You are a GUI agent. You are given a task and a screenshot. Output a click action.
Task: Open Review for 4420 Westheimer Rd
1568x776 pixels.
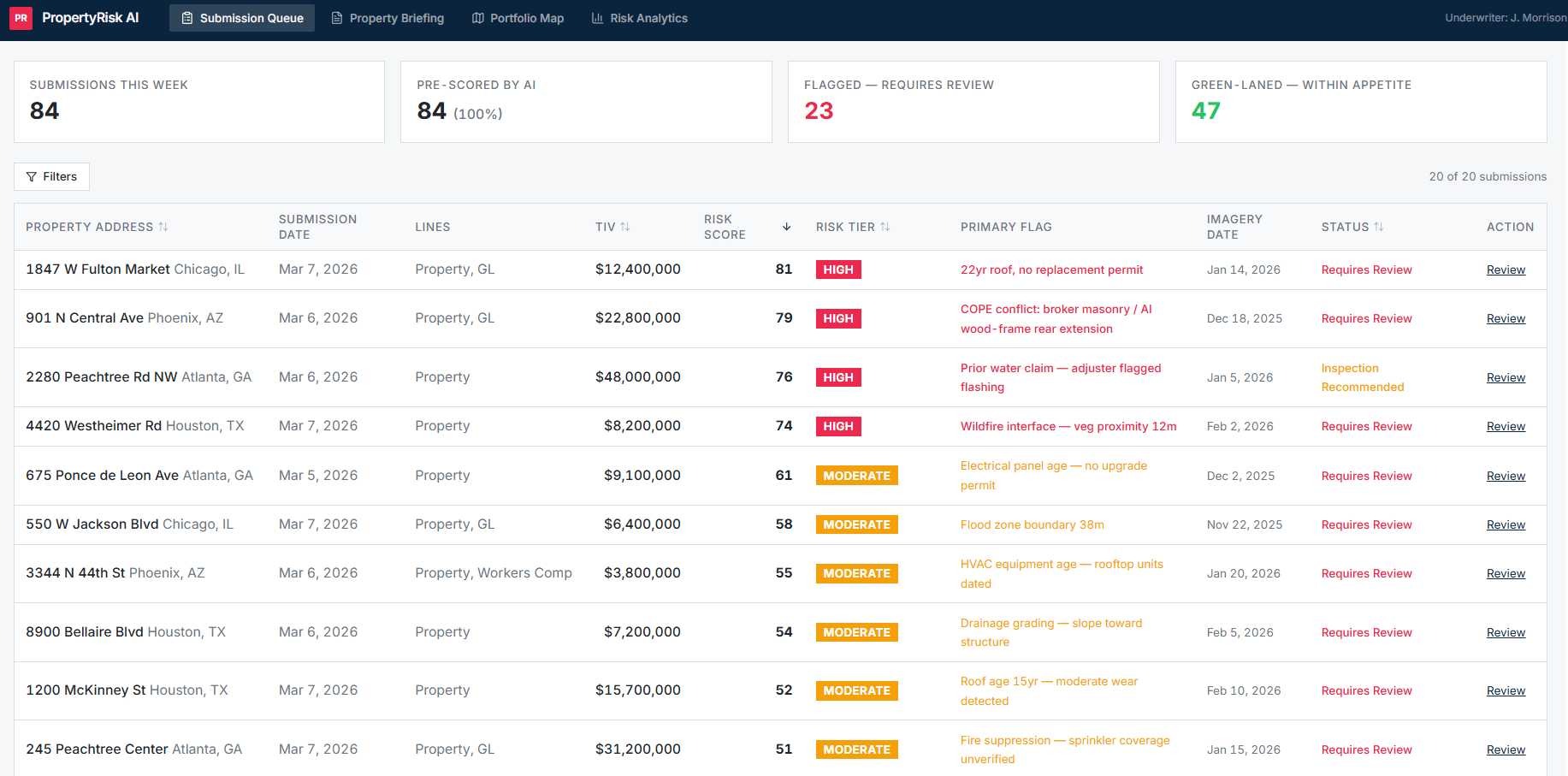pos(1506,426)
